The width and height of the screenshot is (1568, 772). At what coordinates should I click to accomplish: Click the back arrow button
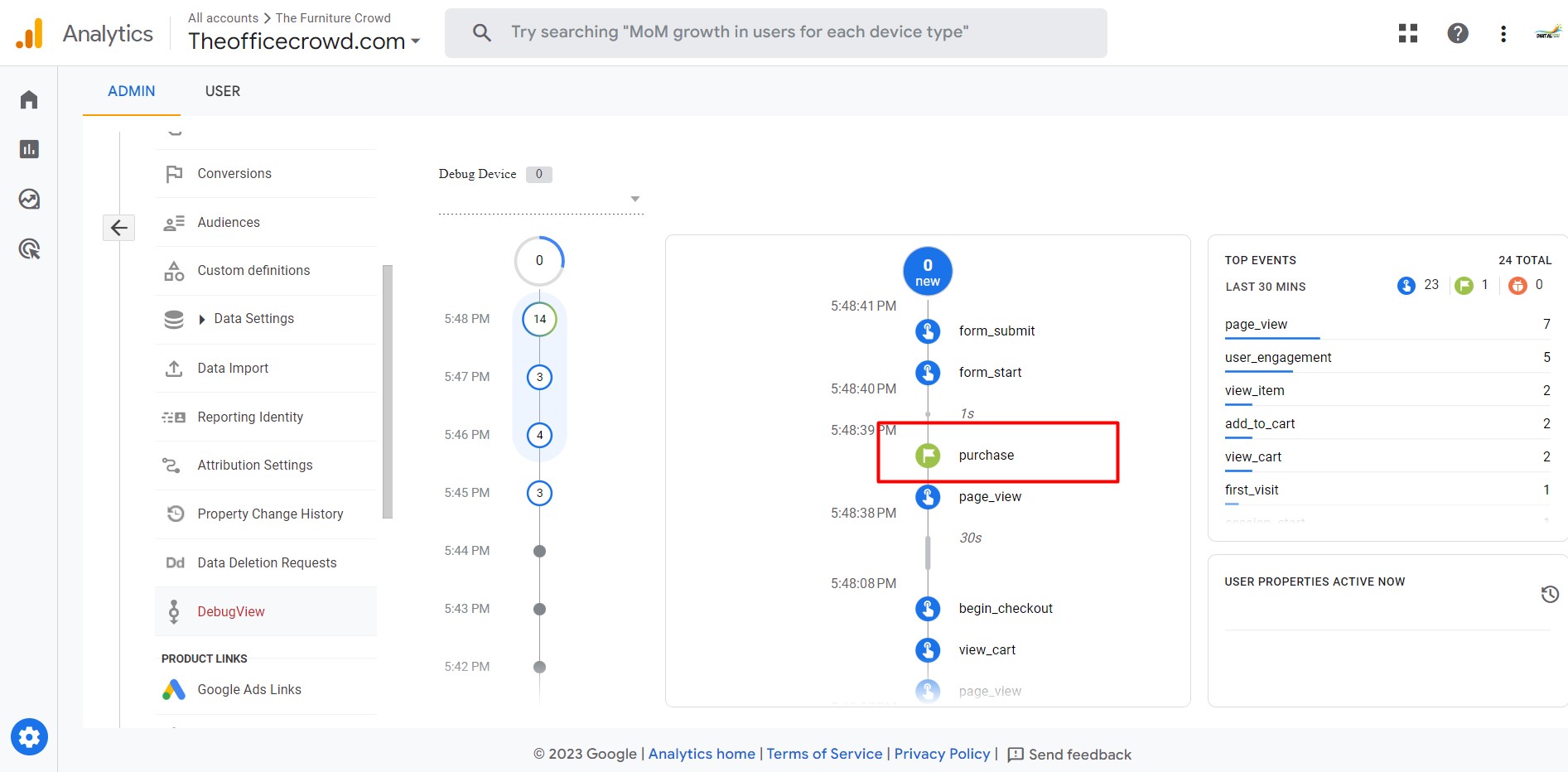[x=118, y=227]
